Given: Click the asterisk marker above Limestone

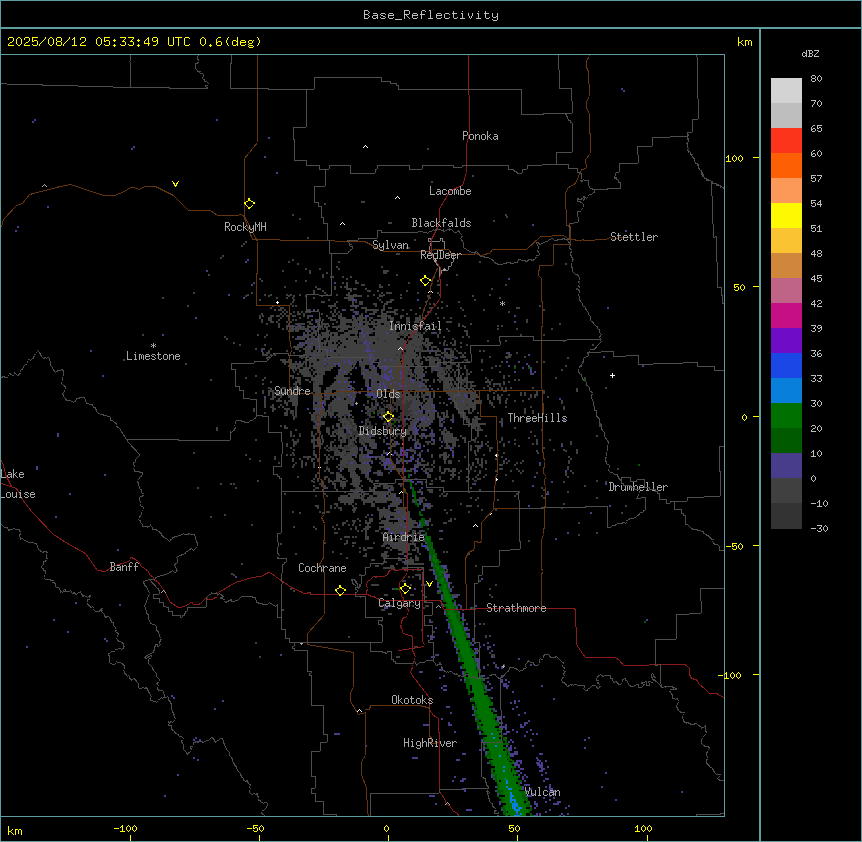Looking at the screenshot, I should [x=153, y=346].
